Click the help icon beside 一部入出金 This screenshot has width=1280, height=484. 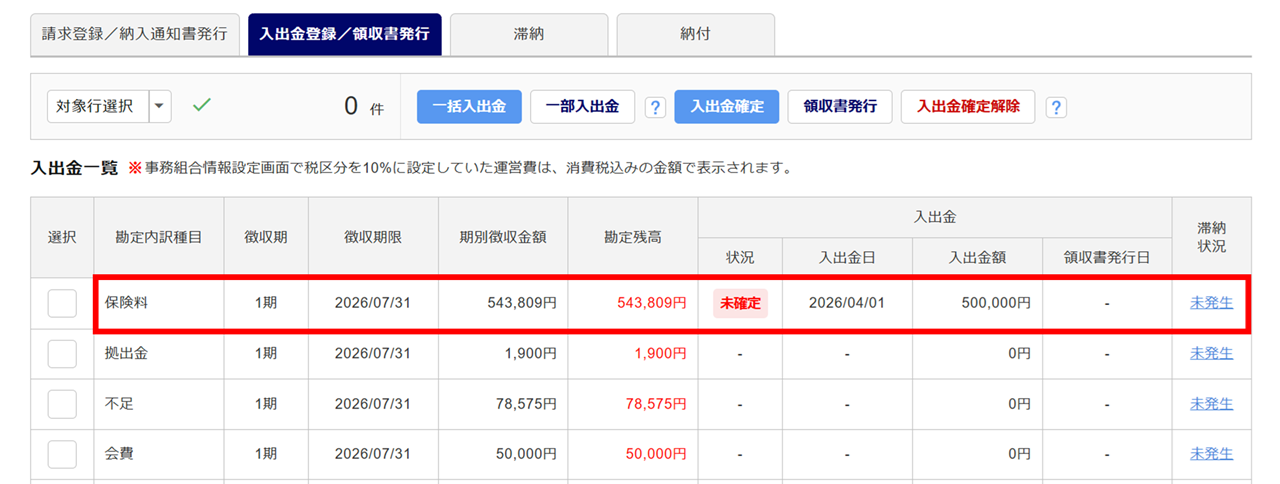(x=655, y=107)
